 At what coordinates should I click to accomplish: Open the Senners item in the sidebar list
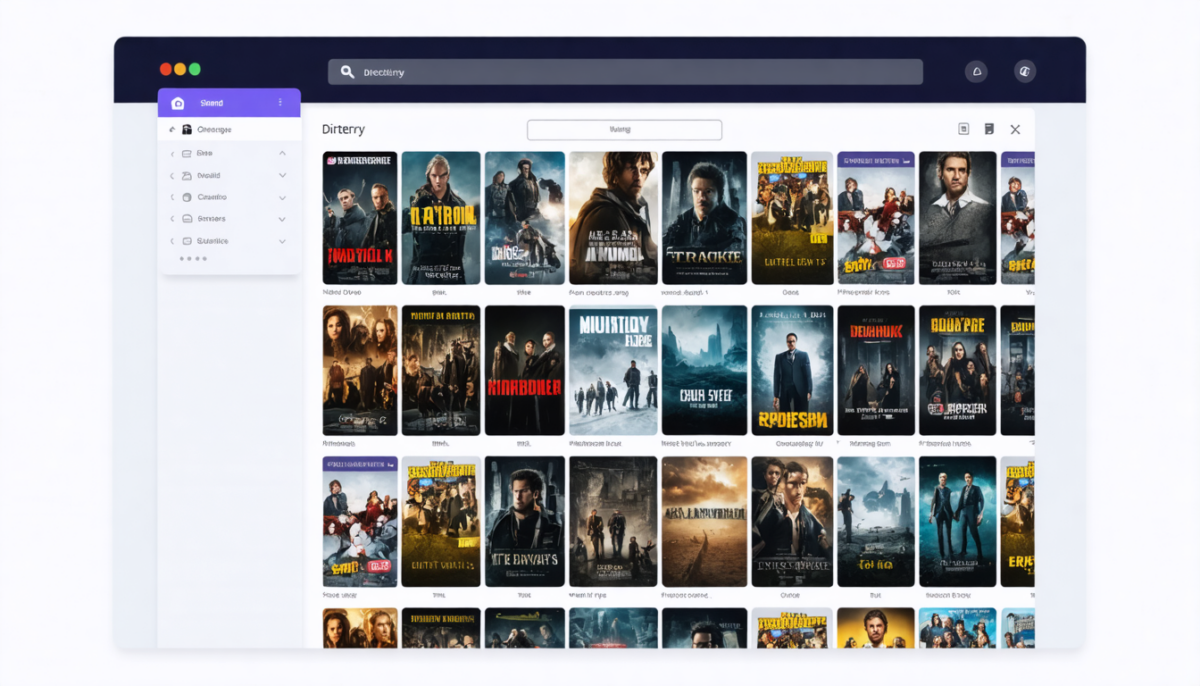pos(229,219)
